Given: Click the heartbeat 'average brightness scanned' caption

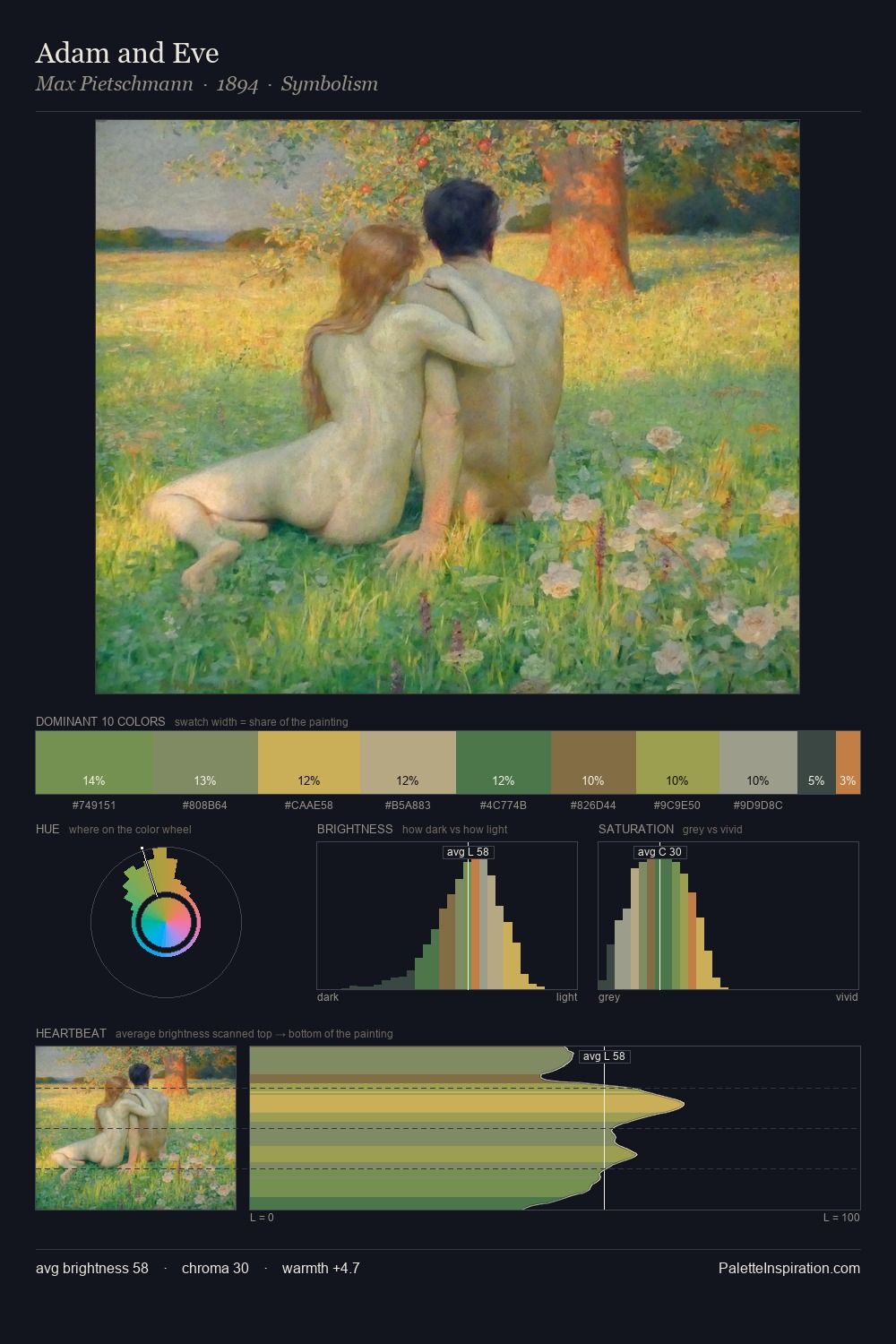Looking at the screenshot, I should [254, 1034].
